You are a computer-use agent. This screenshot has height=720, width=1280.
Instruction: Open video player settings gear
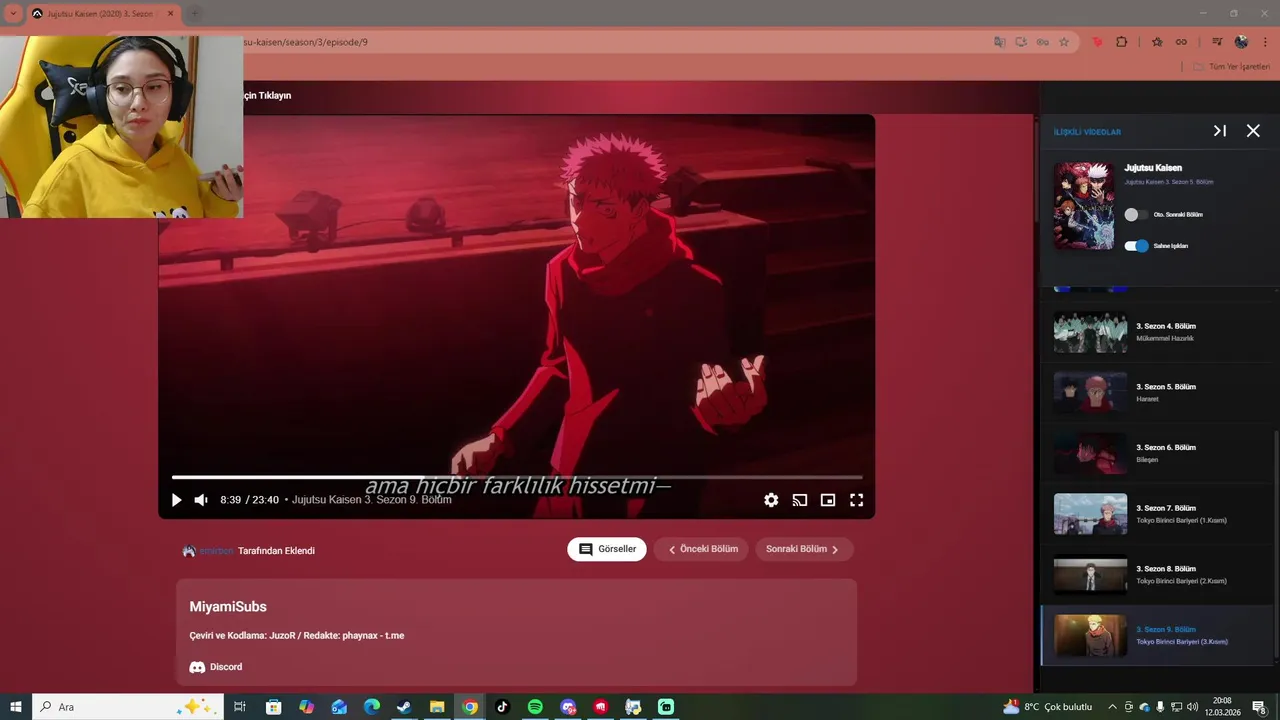(x=771, y=500)
